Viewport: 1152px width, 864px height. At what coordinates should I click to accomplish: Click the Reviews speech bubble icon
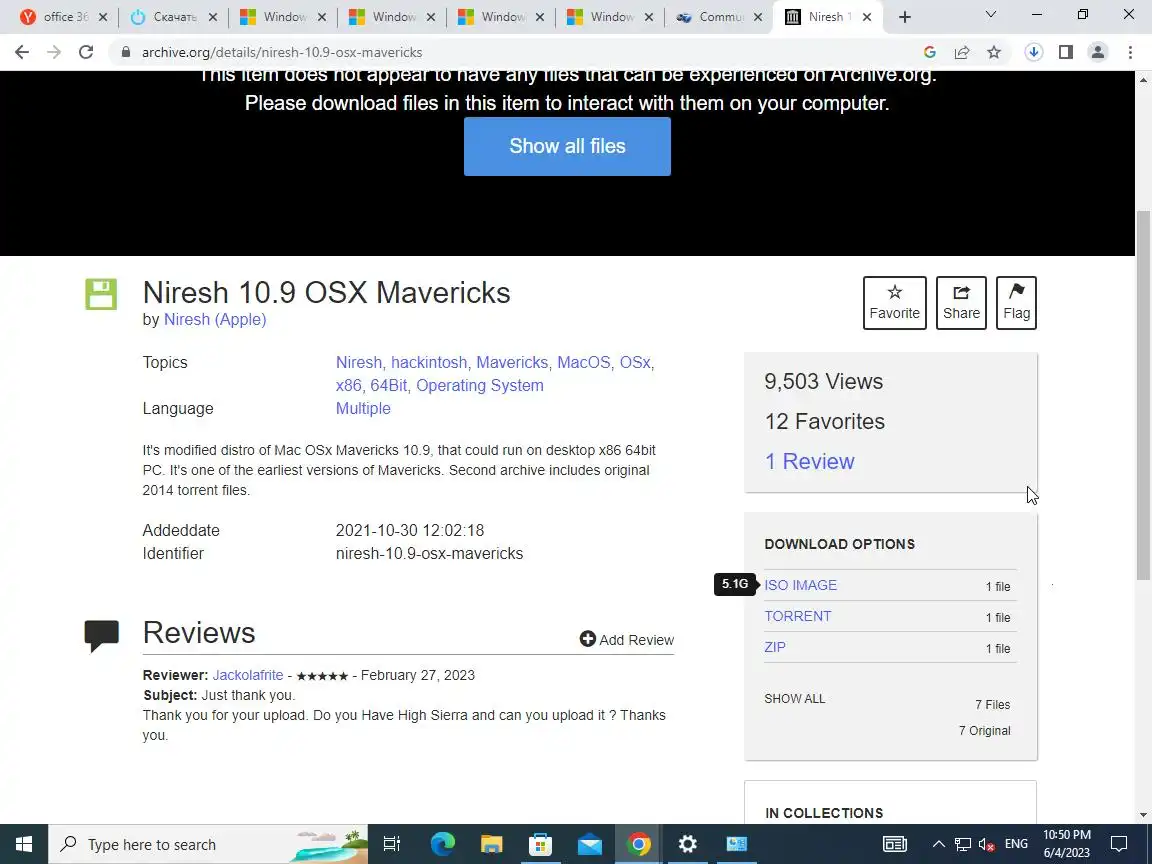coord(101,636)
